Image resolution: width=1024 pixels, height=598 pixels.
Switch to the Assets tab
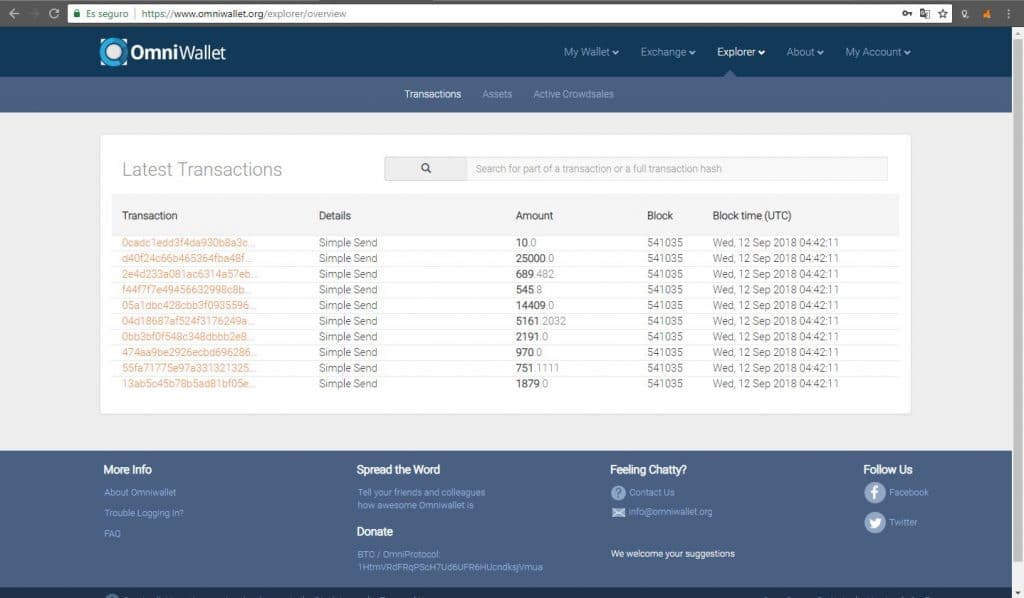(497, 94)
